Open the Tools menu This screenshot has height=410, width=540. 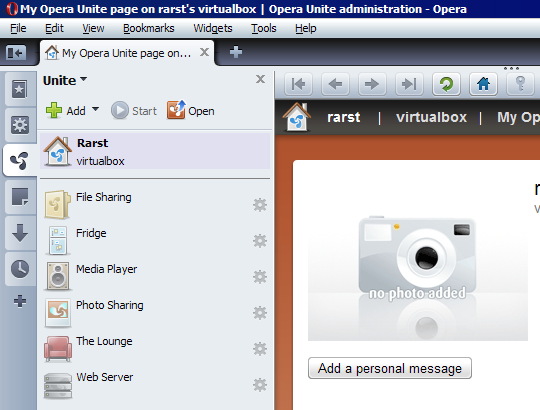263,28
